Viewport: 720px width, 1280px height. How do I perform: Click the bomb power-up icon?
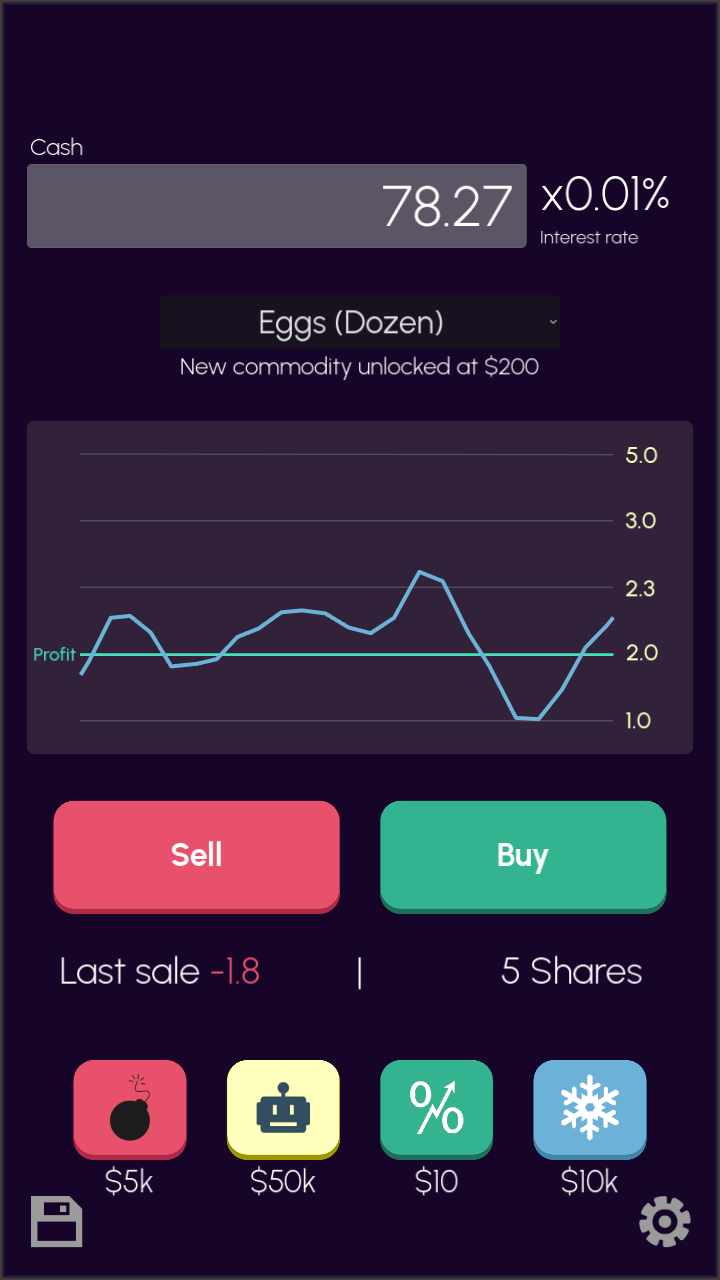(130, 1109)
